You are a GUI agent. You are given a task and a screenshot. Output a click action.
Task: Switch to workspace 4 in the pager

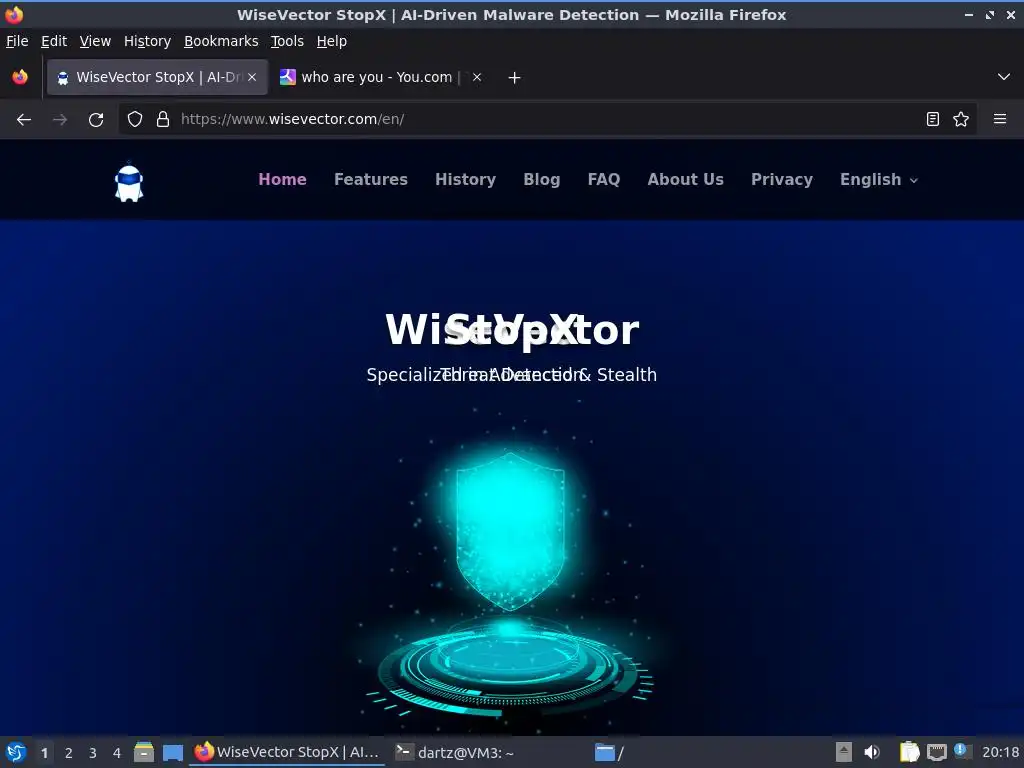point(117,753)
